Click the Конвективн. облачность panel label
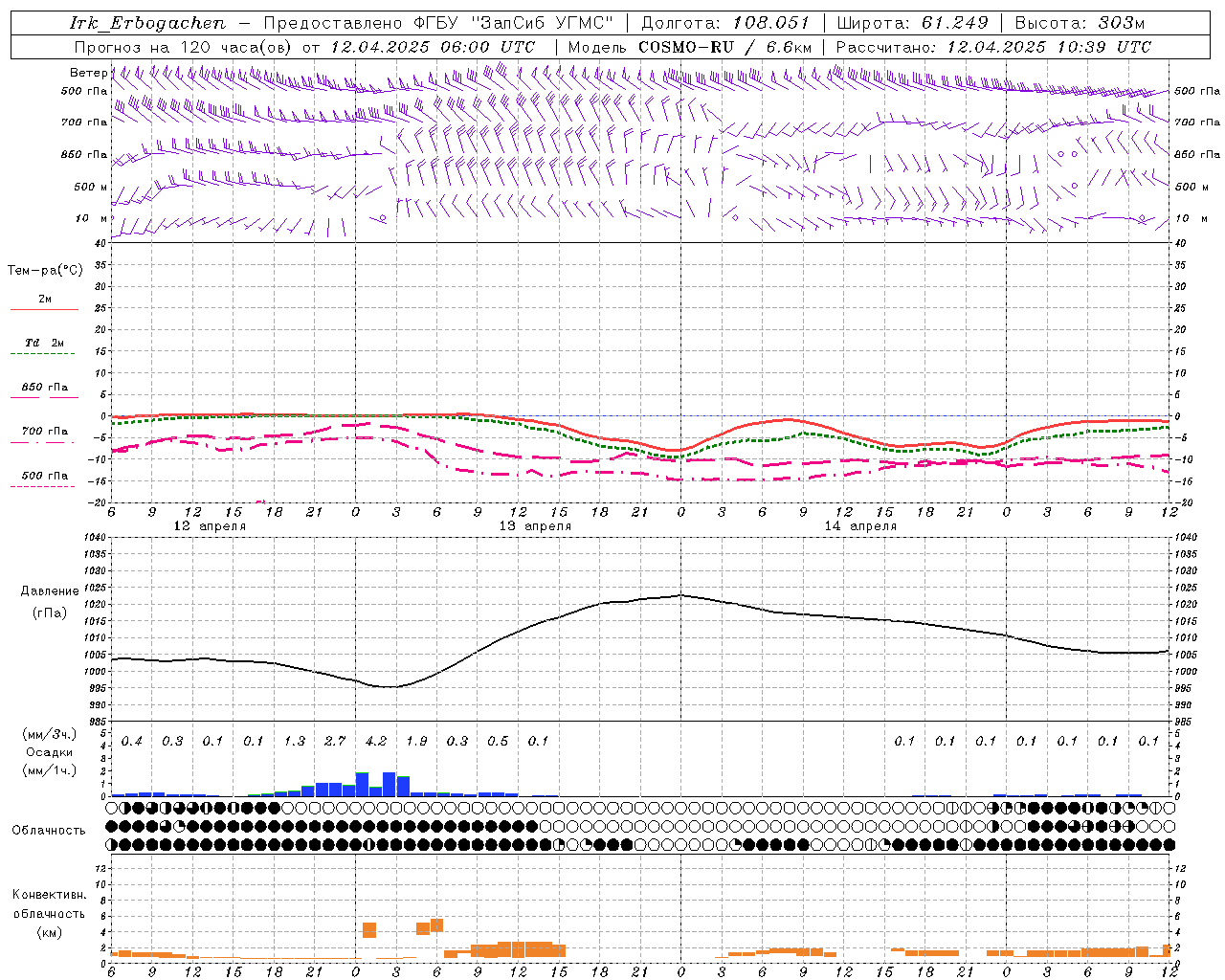The height and width of the screenshot is (980, 1225). (x=49, y=913)
